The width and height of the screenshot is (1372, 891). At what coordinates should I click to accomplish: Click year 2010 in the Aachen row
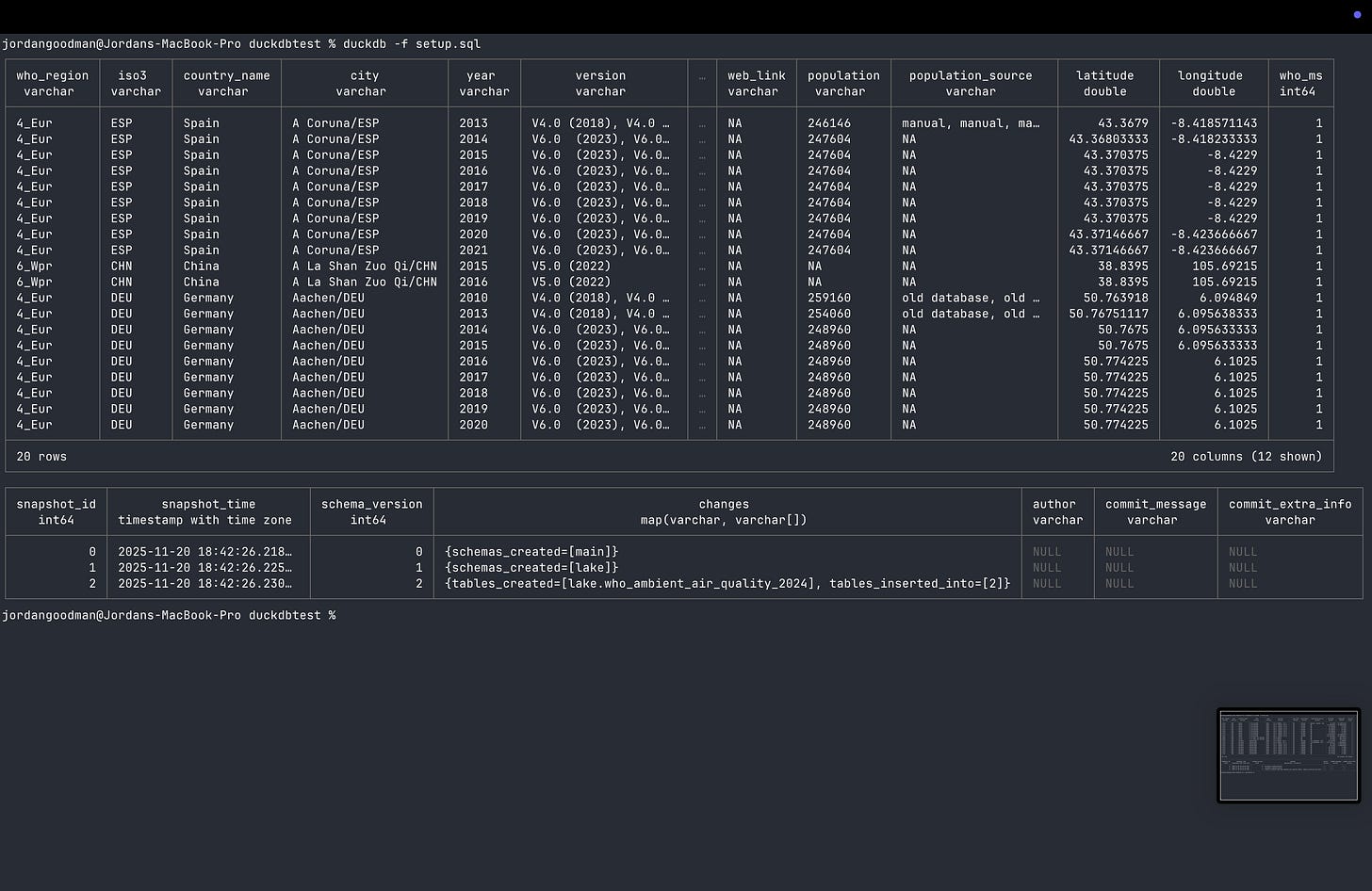[474, 298]
